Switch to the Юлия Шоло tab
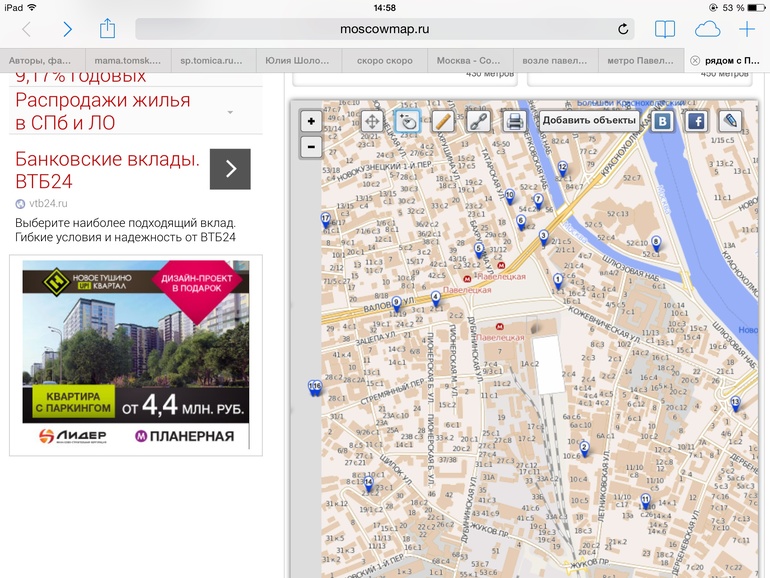The height and width of the screenshot is (578, 770). click(x=298, y=60)
